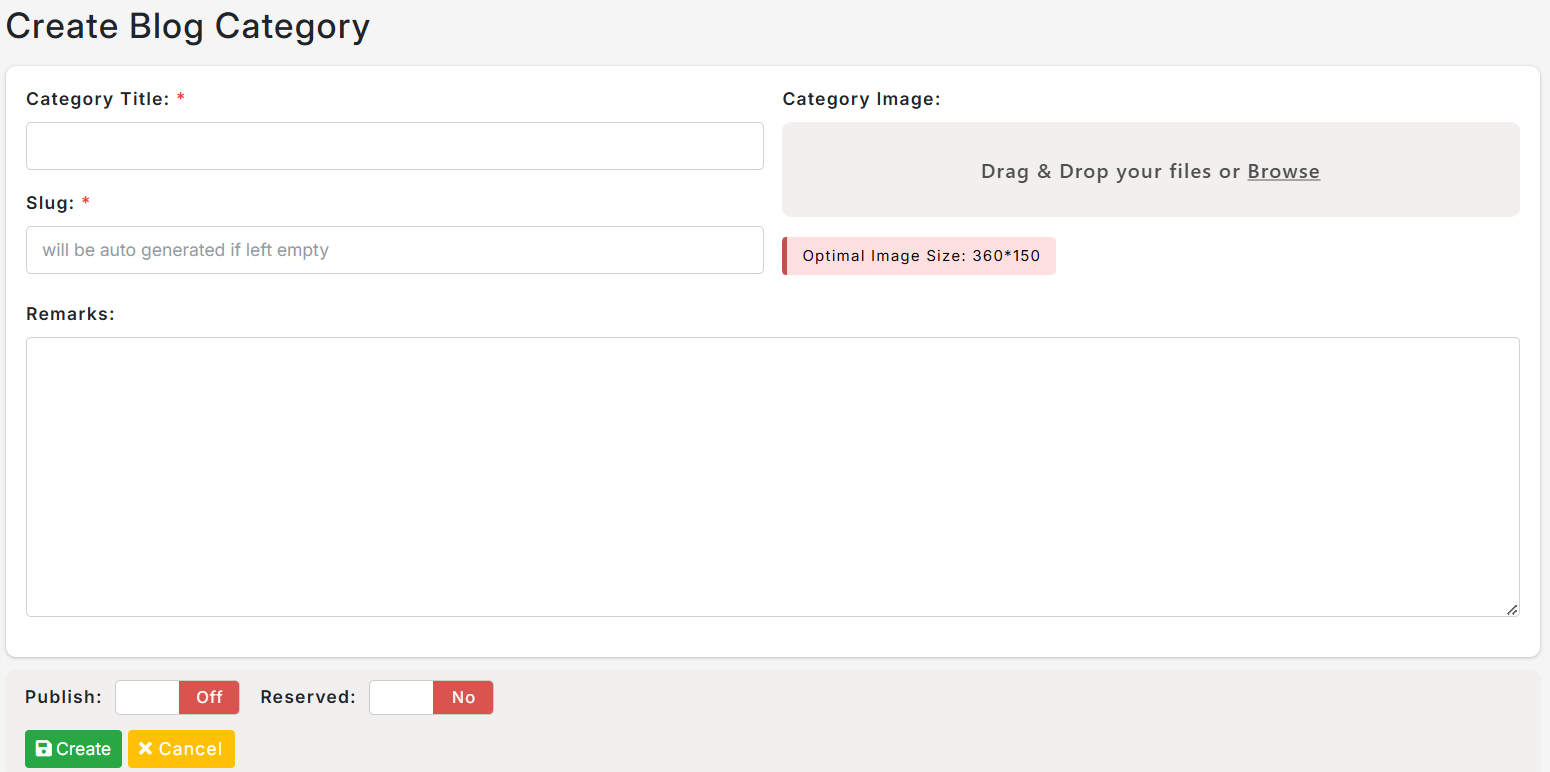Focus the Category Title input field
1550x772 pixels.
(395, 146)
